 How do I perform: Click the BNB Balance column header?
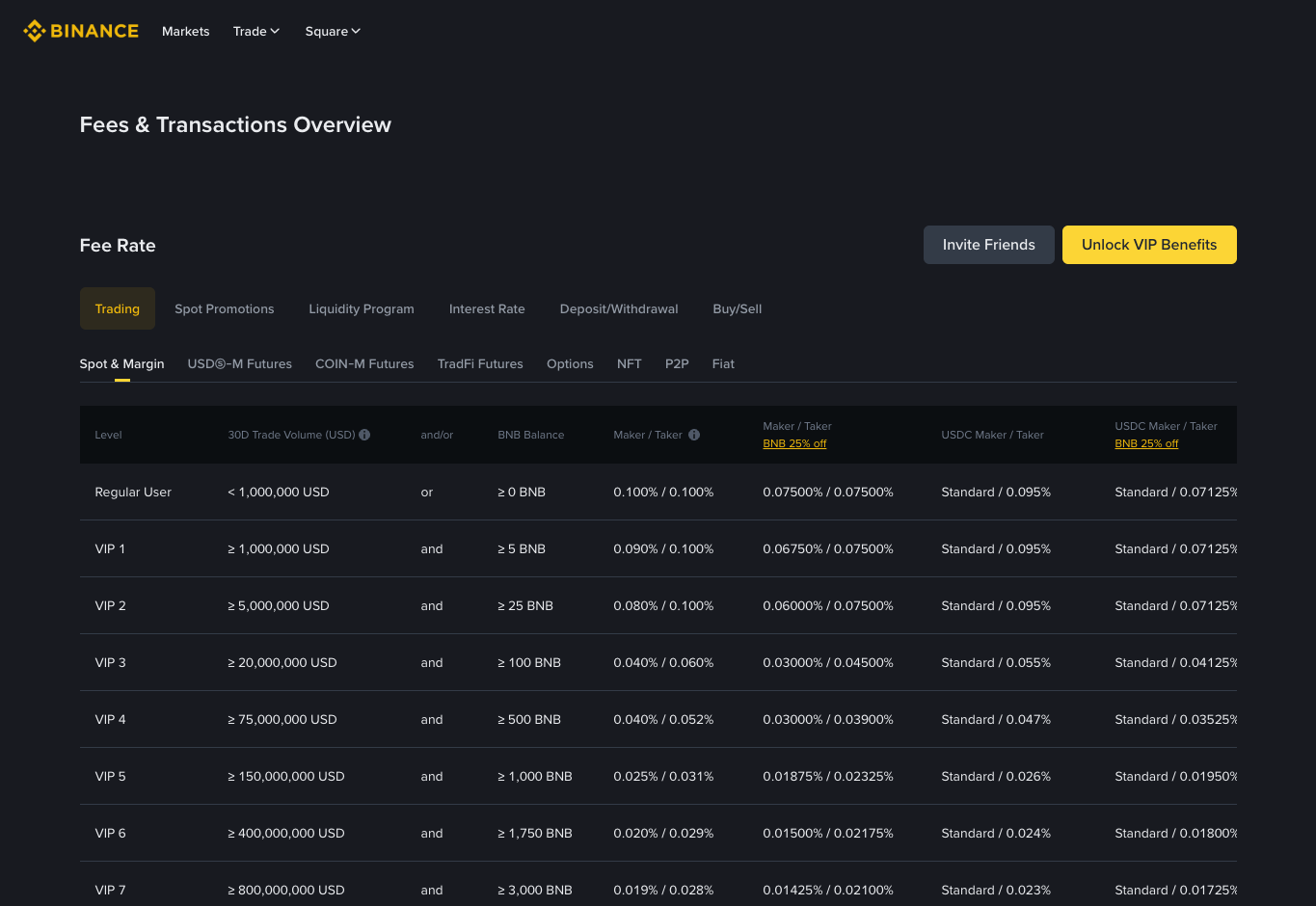click(x=531, y=435)
